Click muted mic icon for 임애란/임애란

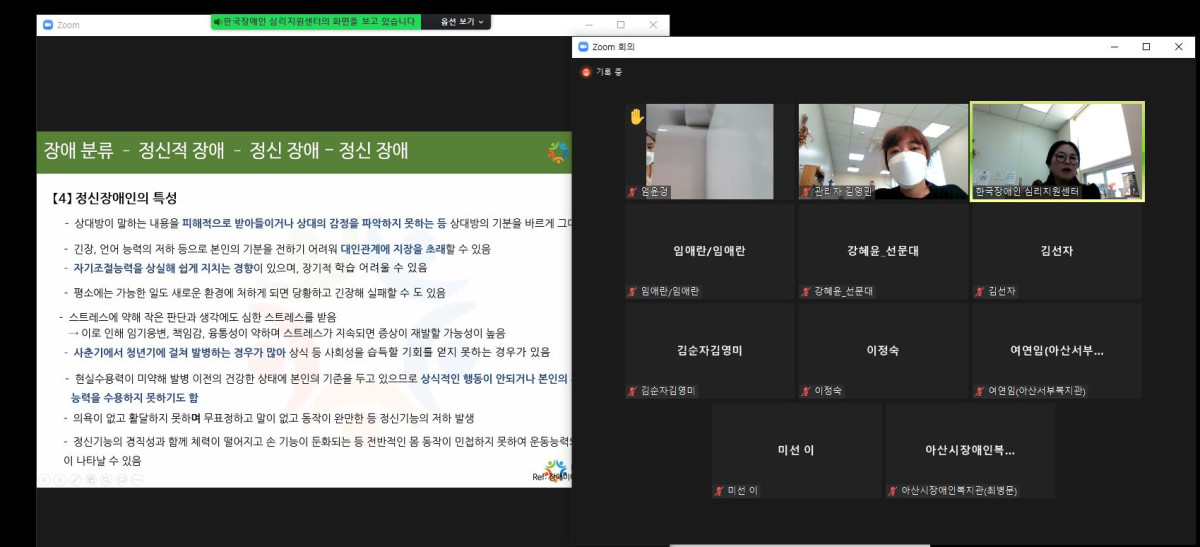[632, 291]
